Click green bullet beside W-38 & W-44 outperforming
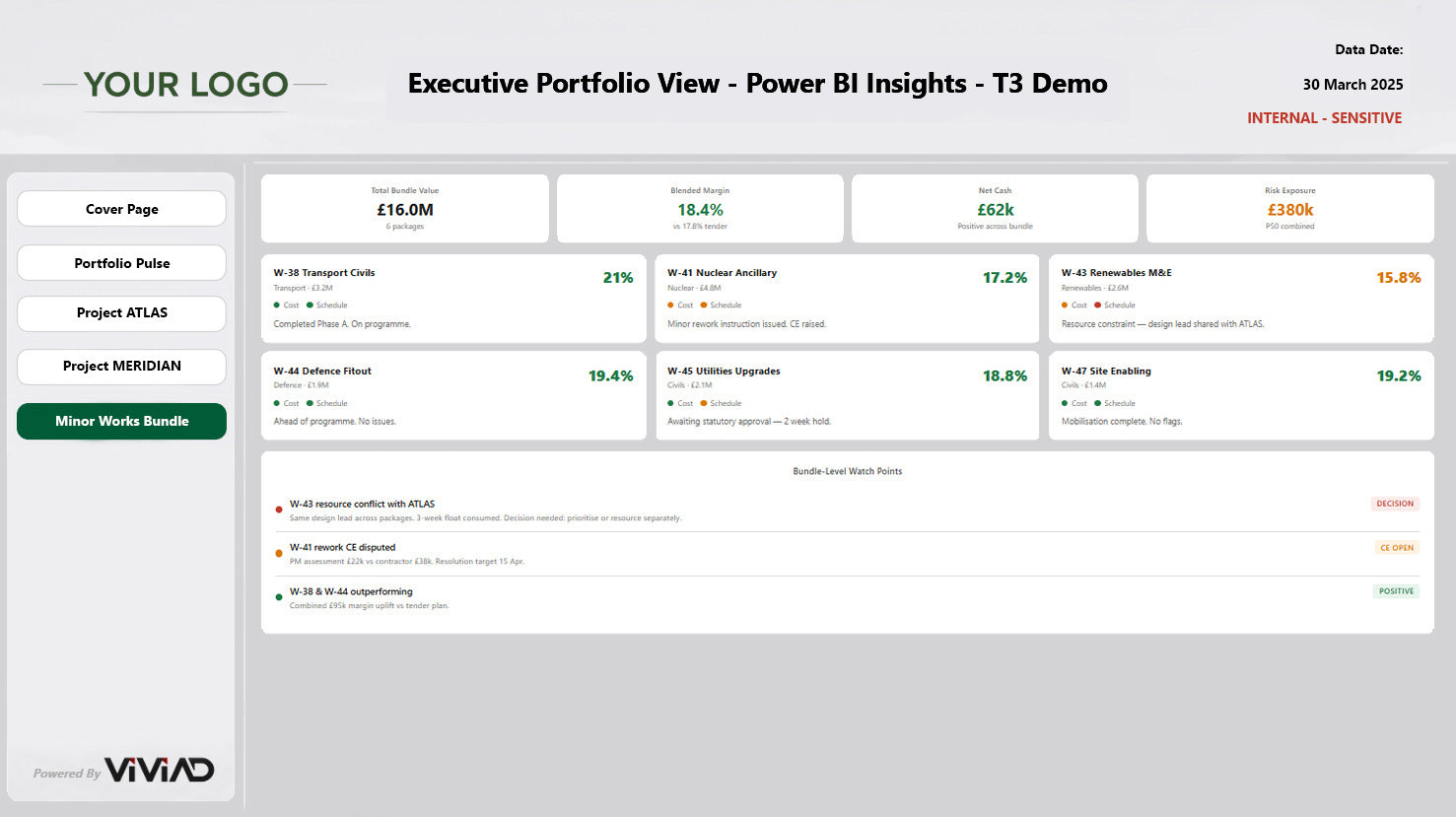Image resolution: width=1456 pixels, height=817 pixels. click(x=279, y=597)
